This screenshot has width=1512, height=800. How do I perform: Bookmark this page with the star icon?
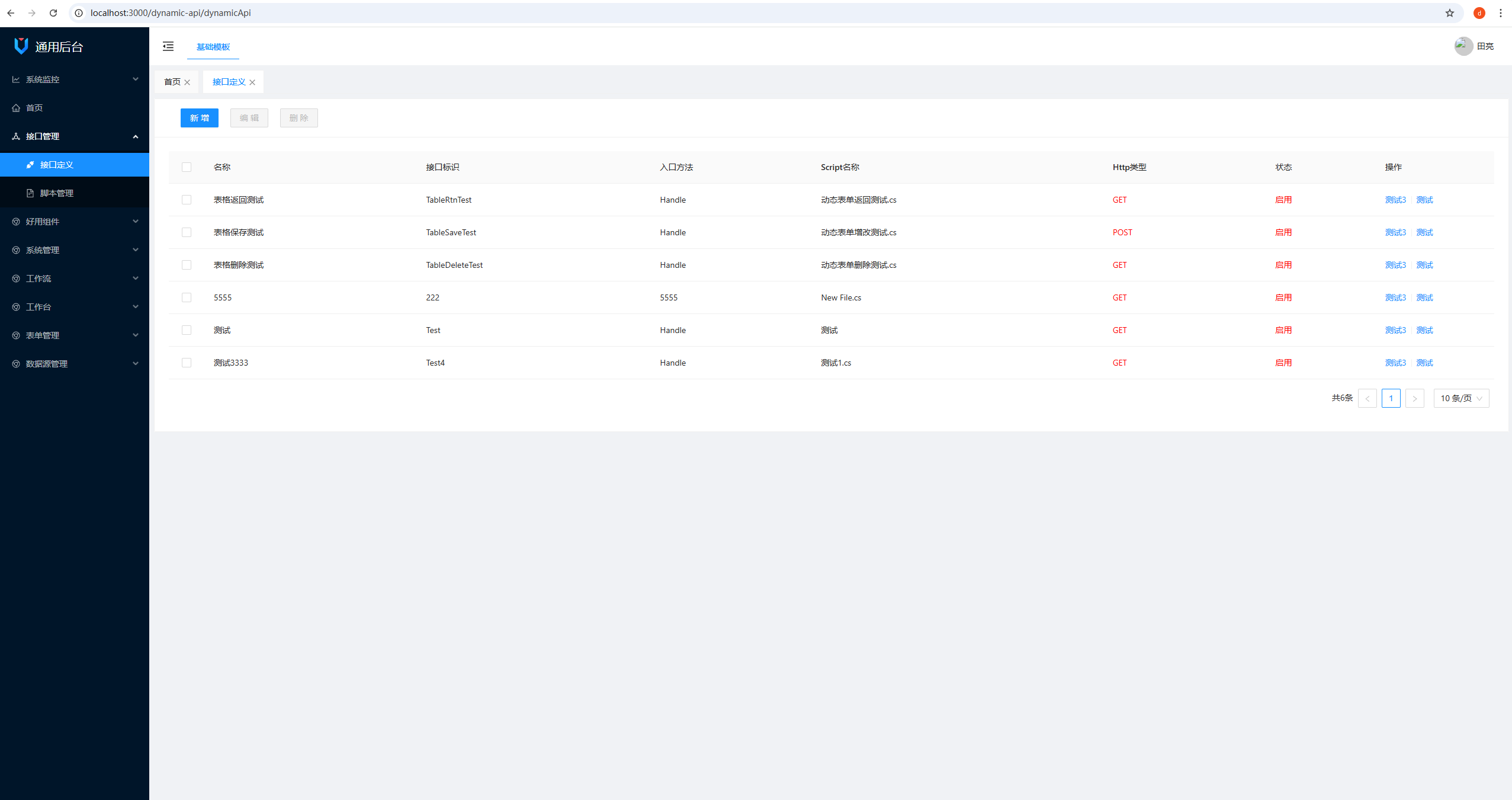click(x=1449, y=13)
